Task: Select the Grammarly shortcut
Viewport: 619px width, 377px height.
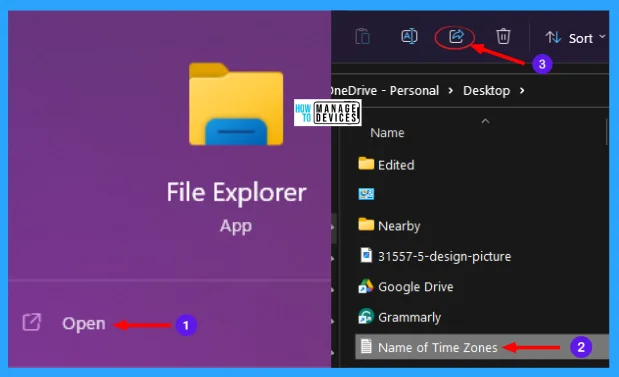Action: [409, 317]
